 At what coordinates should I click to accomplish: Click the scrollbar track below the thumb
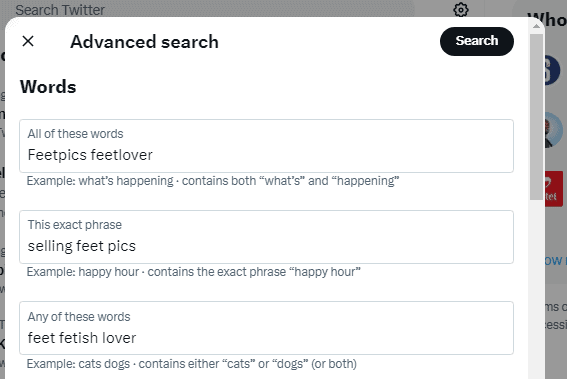coord(536,289)
